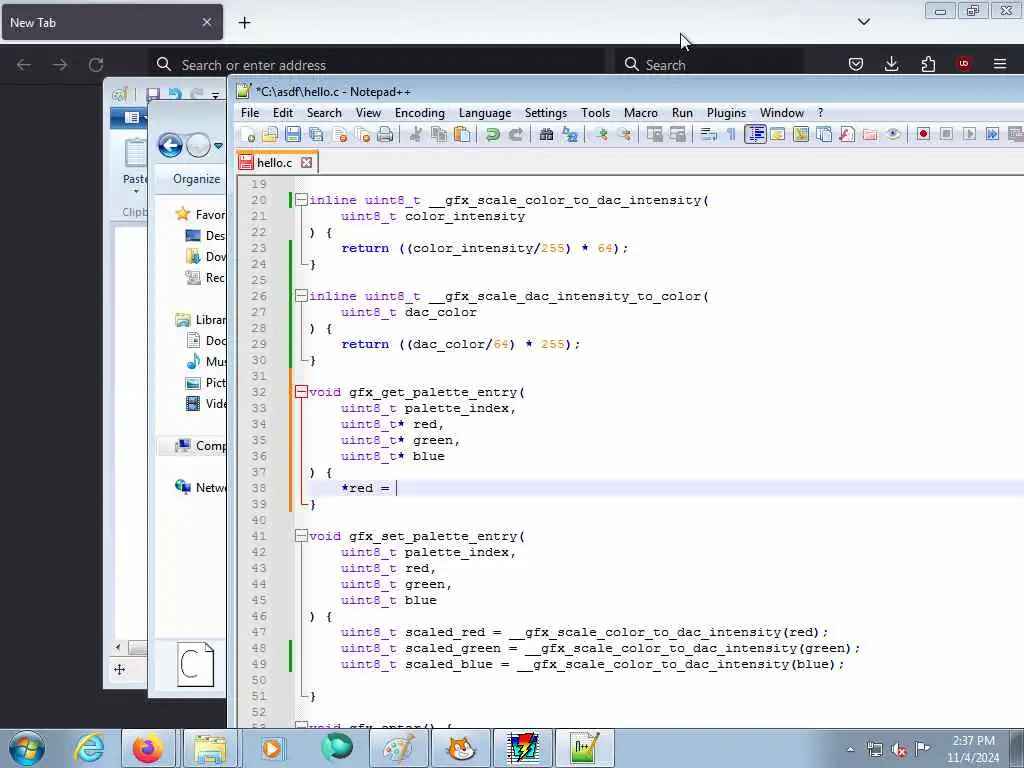Collapse the gfx_set_palette_entry function fold
The image size is (1024, 768).
point(301,536)
